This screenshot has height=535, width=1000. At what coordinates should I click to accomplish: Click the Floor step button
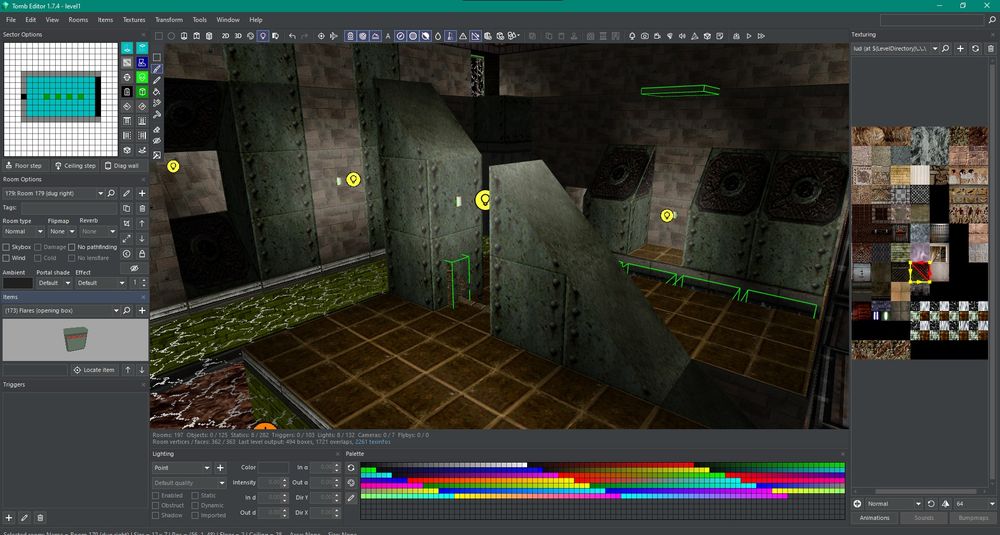pyautogui.click(x=24, y=165)
